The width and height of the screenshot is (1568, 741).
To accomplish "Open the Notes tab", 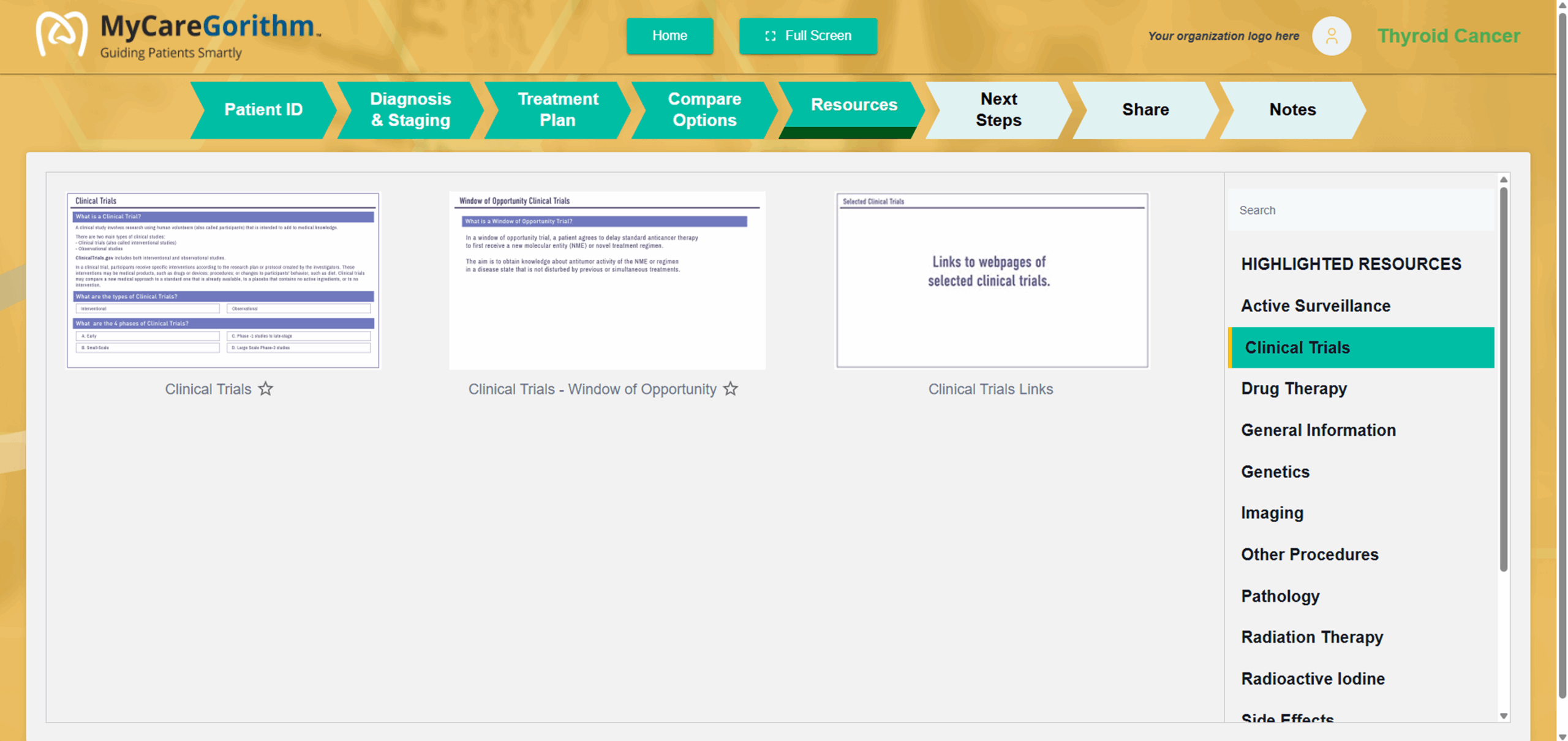I will tap(1292, 110).
